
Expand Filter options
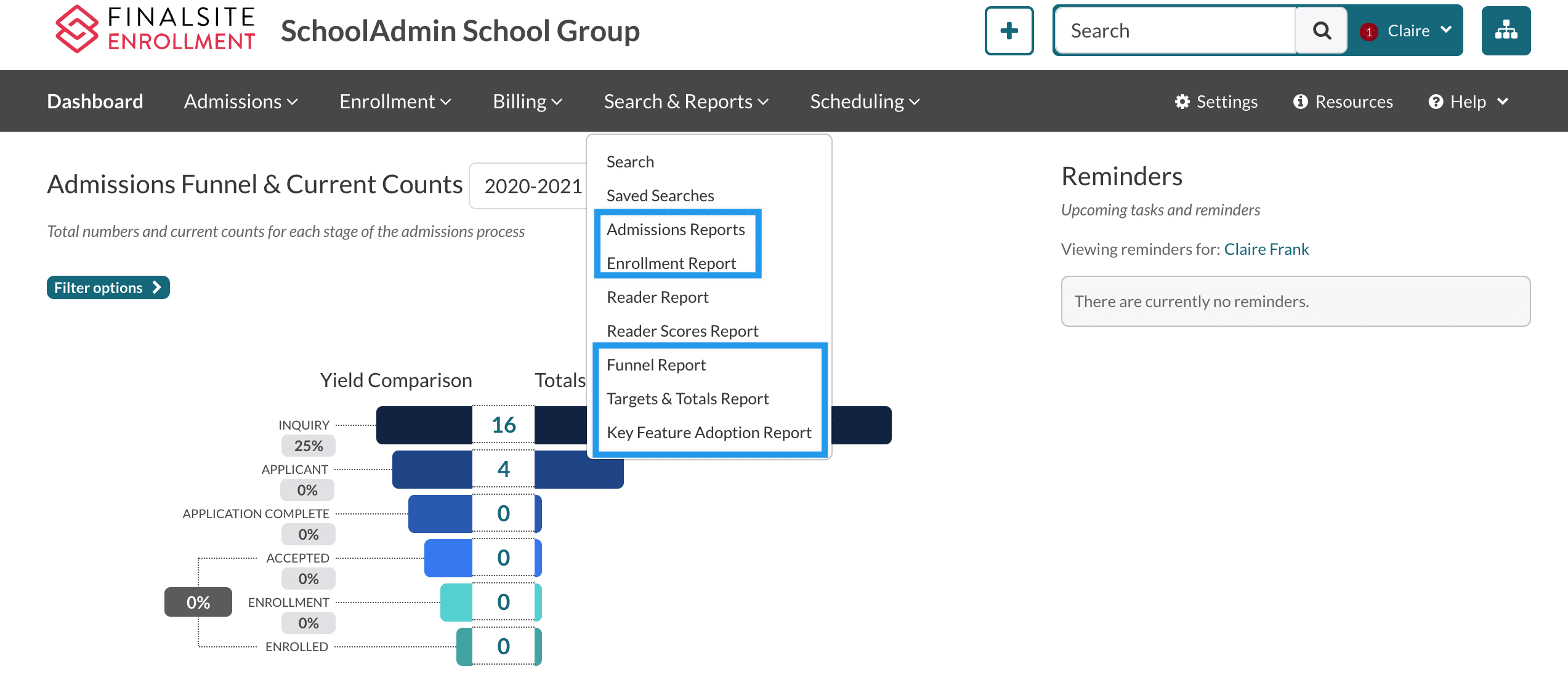(108, 287)
